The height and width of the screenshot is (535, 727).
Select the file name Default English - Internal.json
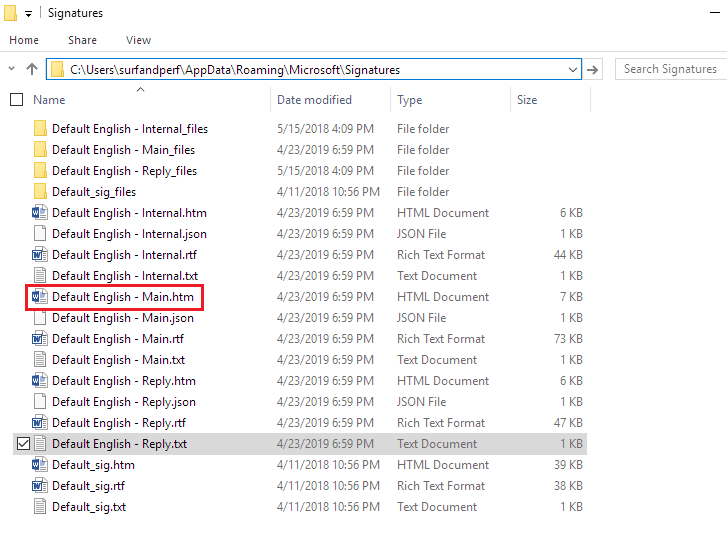click(x=129, y=234)
